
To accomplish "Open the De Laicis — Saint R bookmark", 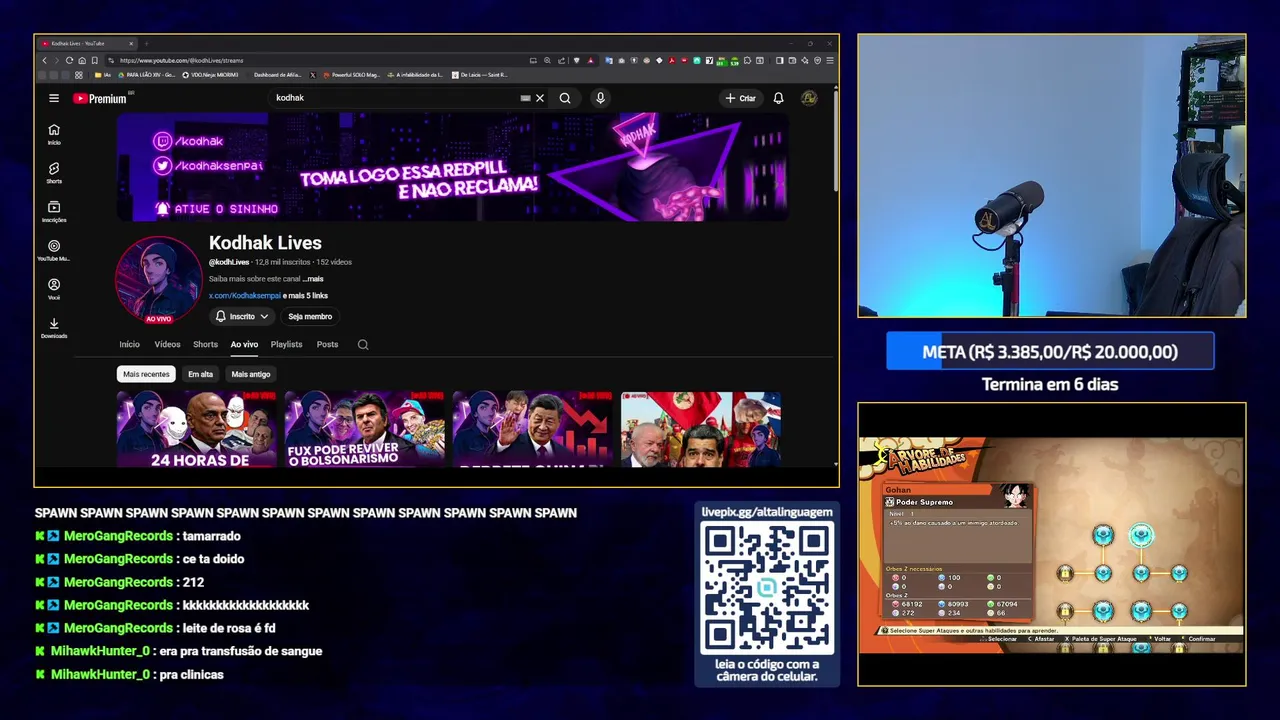I will 479,75.
